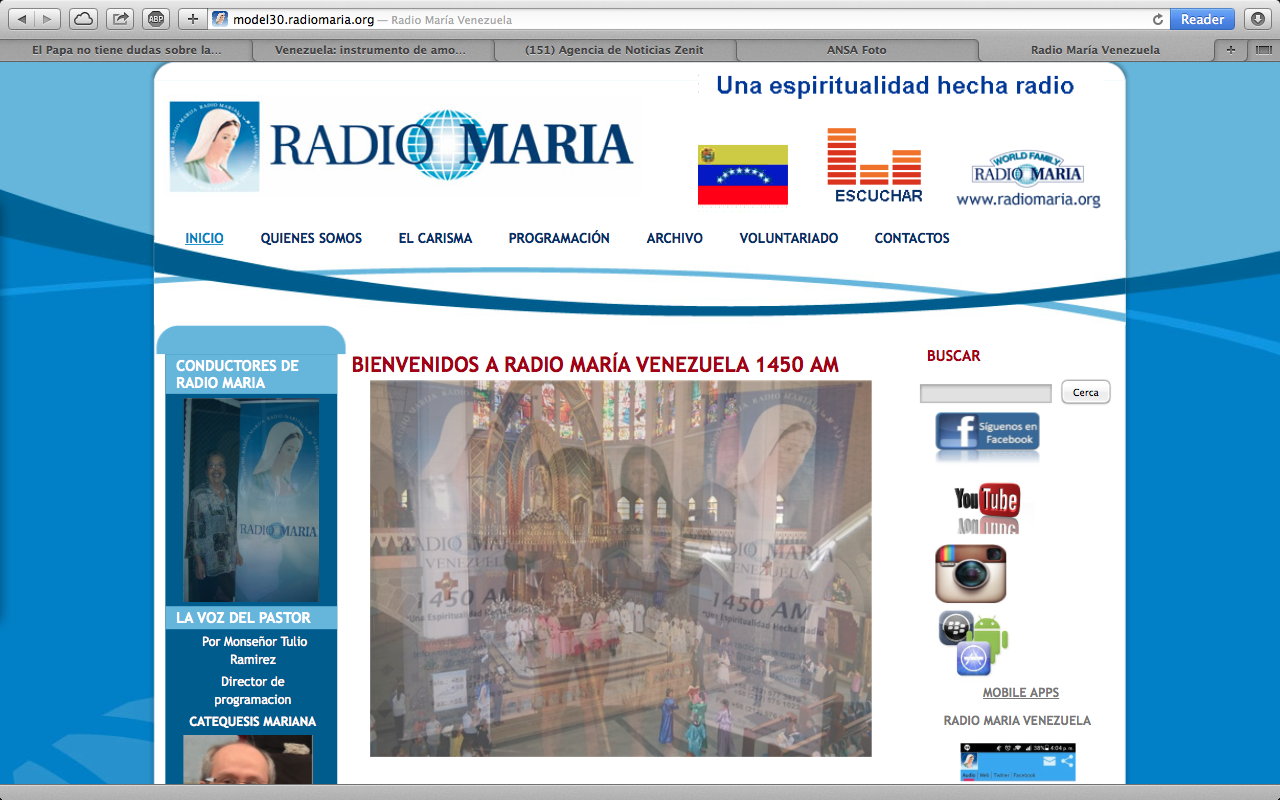This screenshot has width=1280, height=800.
Task: Reload the page with refresh icon
Action: point(1158,19)
